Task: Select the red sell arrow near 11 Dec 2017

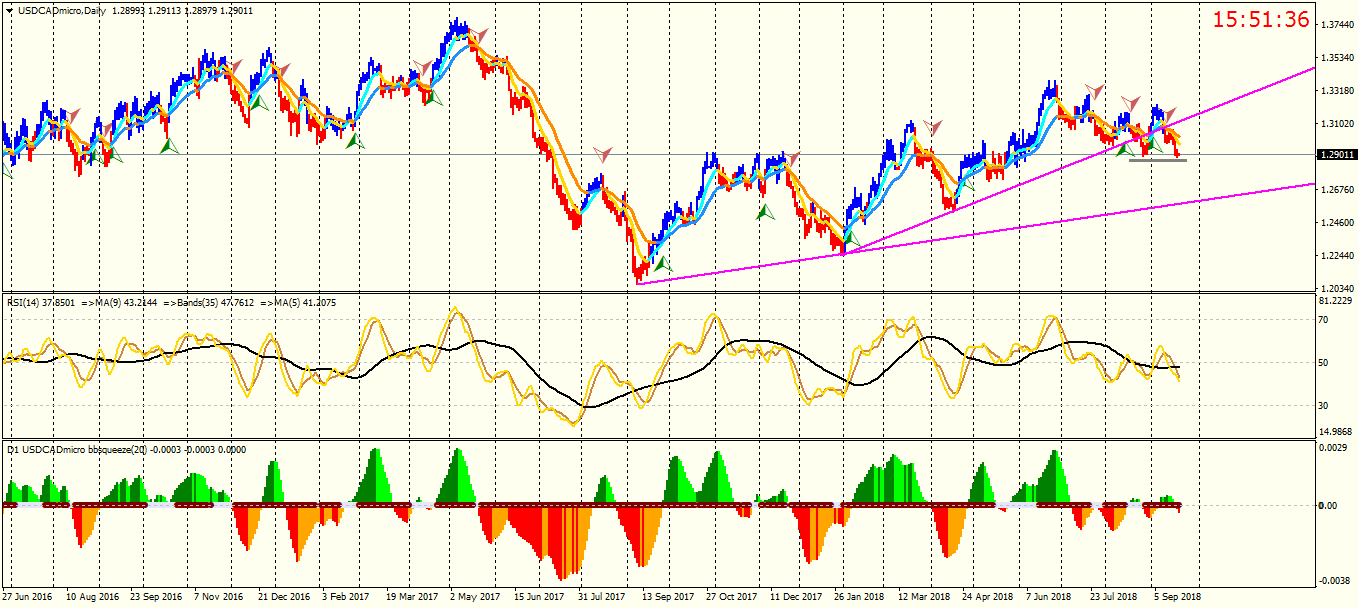Action: [793, 158]
